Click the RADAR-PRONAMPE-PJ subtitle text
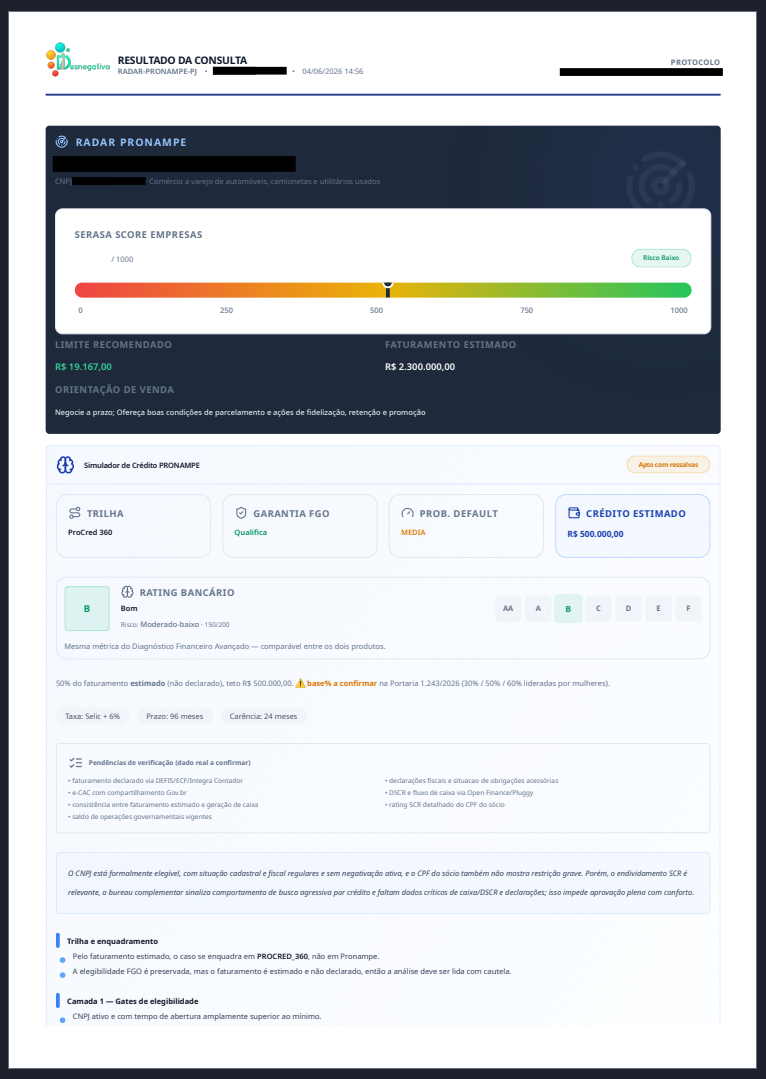The height and width of the screenshot is (1079, 766). tap(157, 72)
